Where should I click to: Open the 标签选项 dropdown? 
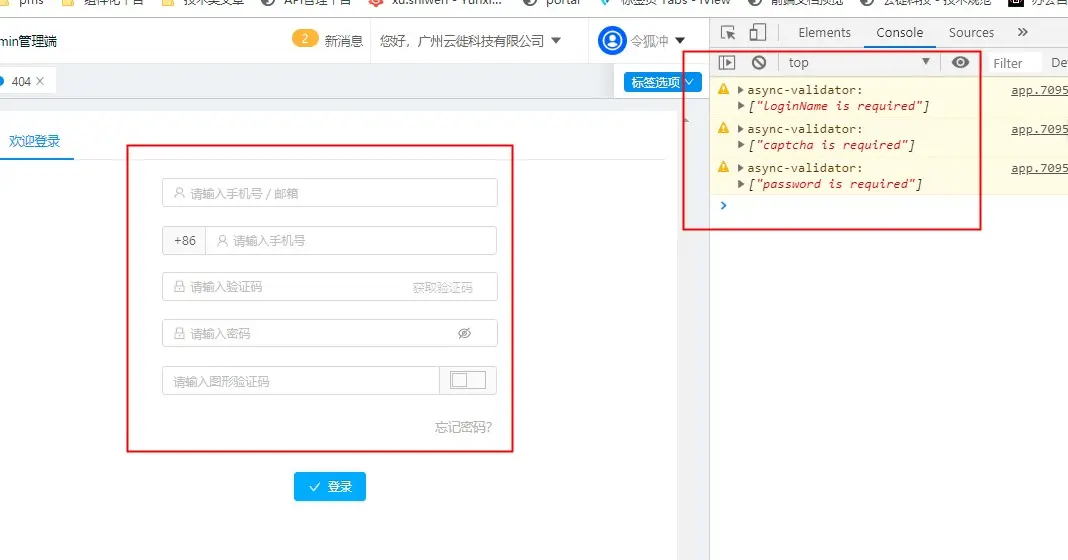[663, 82]
